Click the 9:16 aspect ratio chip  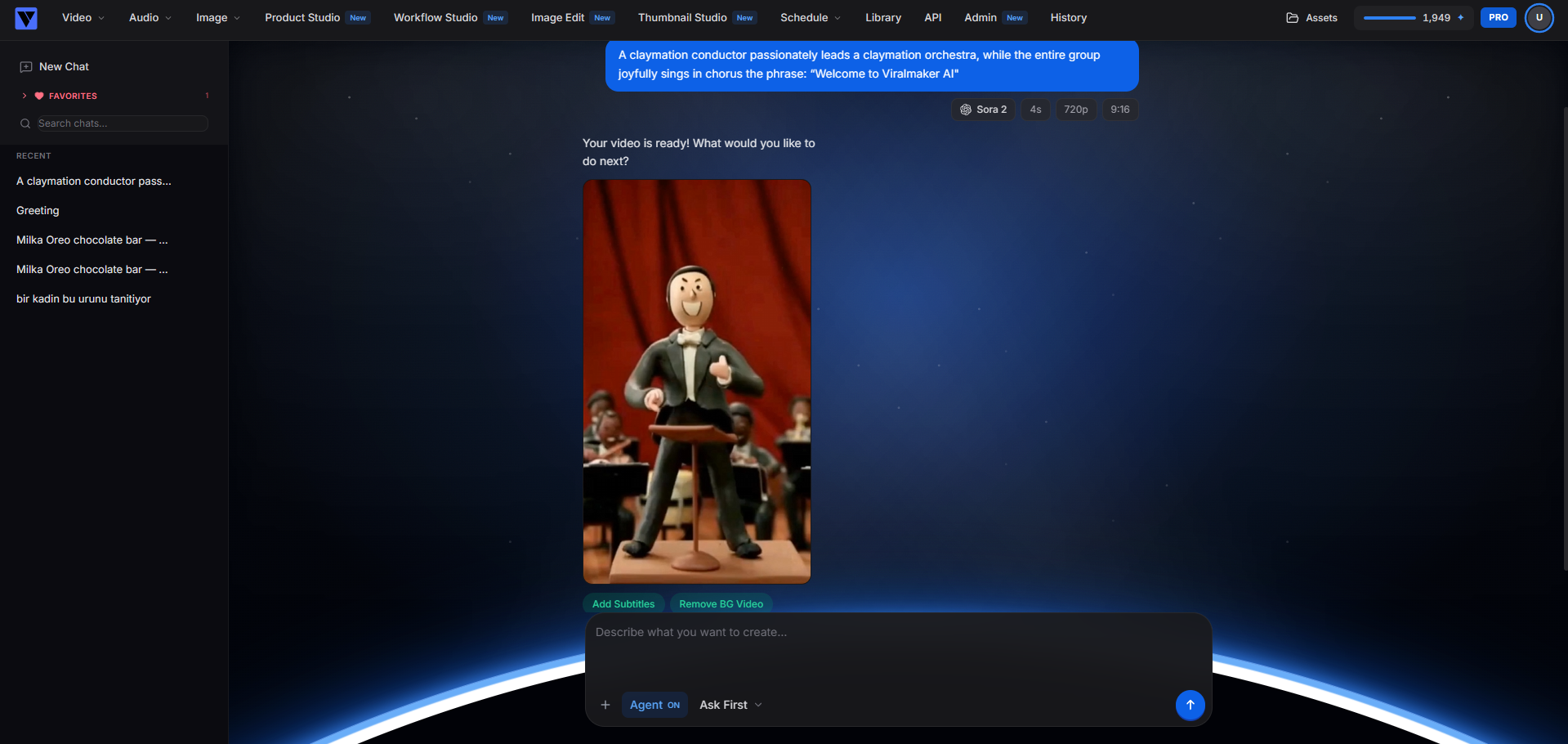click(x=1120, y=110)
